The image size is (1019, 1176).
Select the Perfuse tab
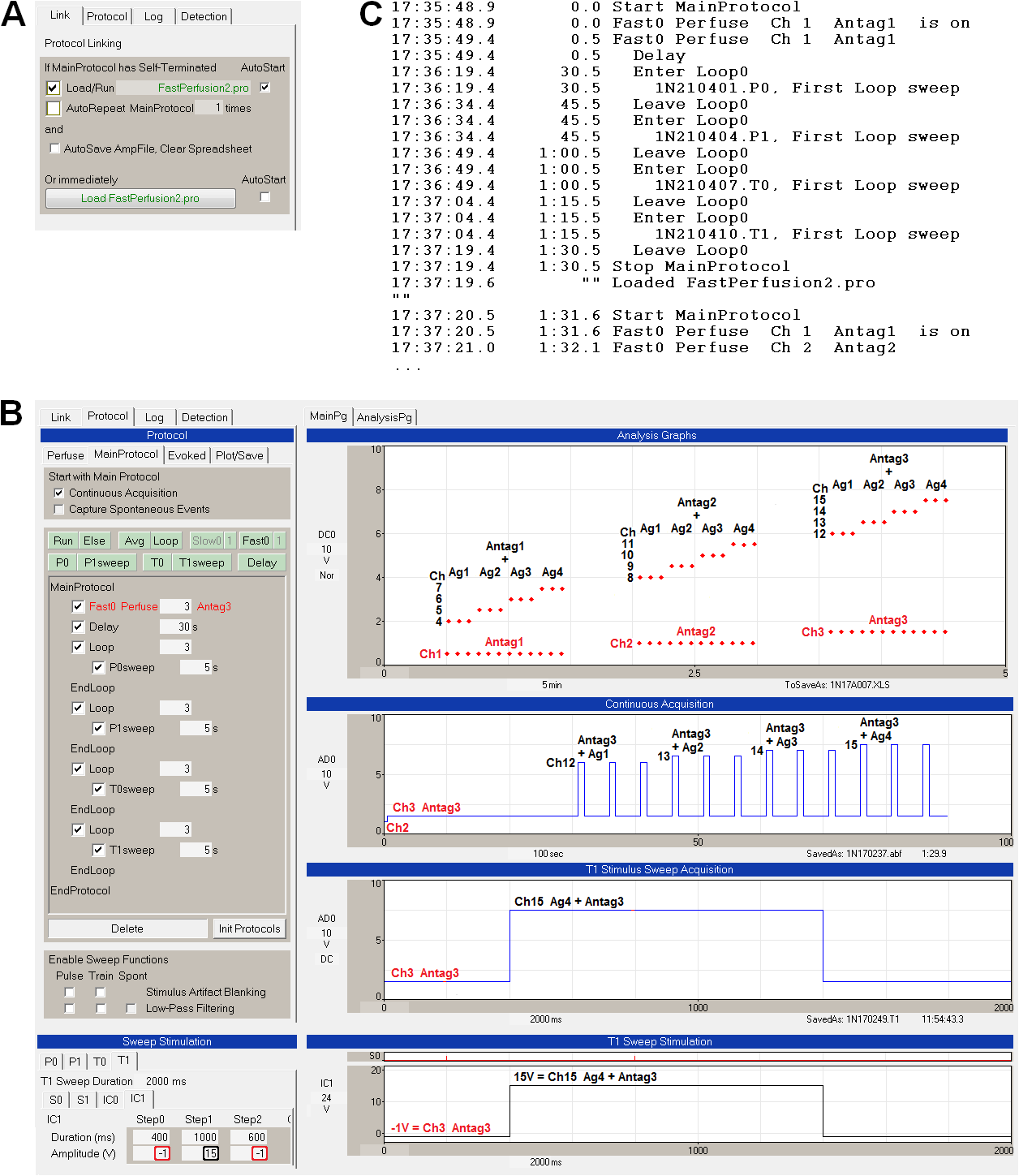(x=65, y=455)
